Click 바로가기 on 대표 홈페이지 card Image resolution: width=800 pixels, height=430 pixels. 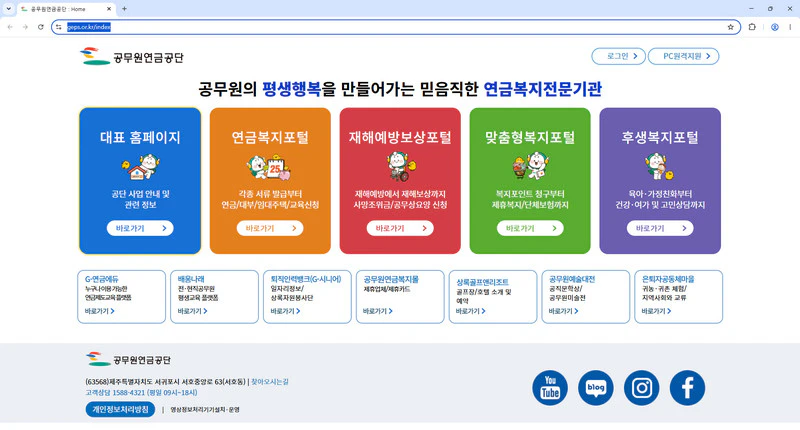tap(140, 228)
